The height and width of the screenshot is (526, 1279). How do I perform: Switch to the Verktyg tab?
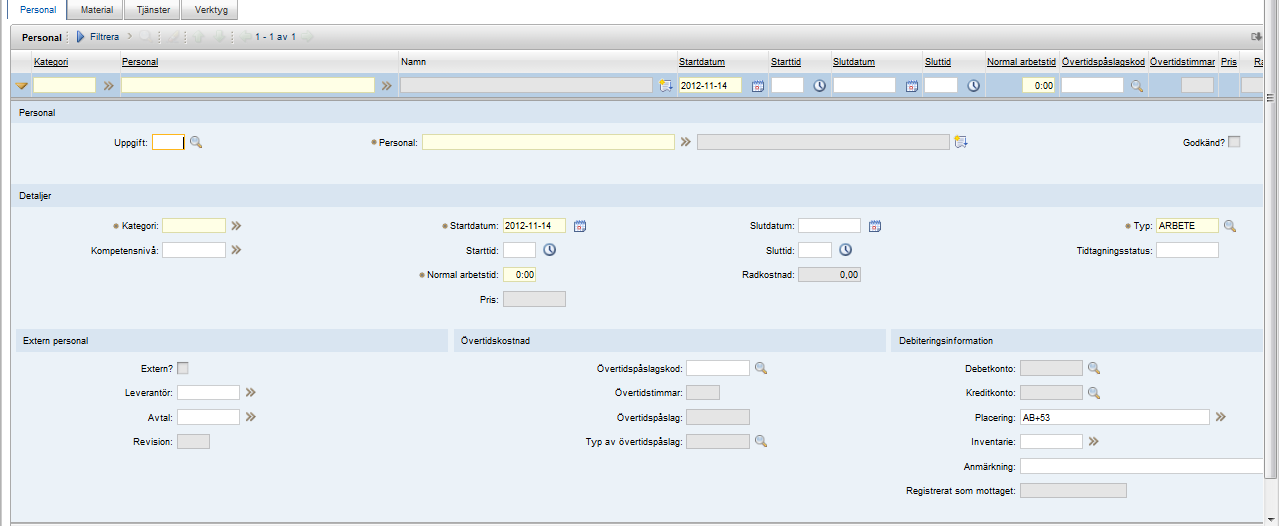[210, 9]
